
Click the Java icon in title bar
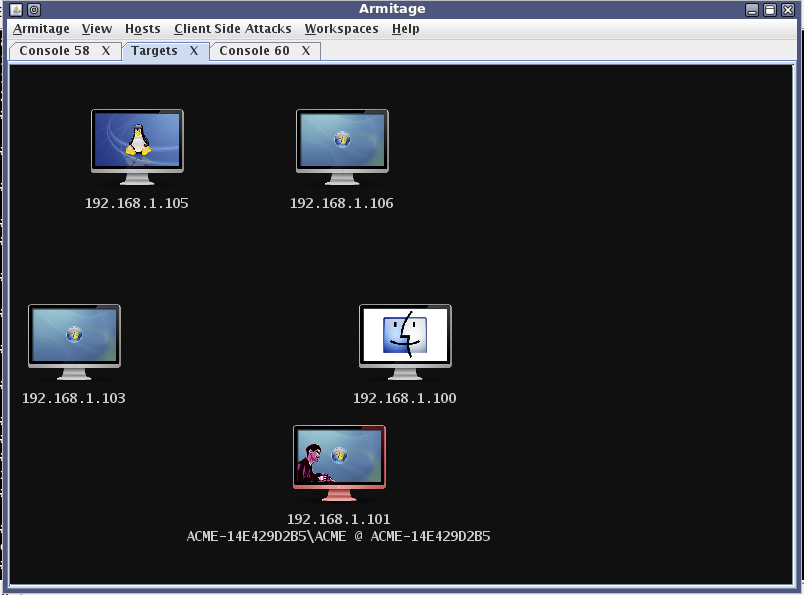point(15,10)
